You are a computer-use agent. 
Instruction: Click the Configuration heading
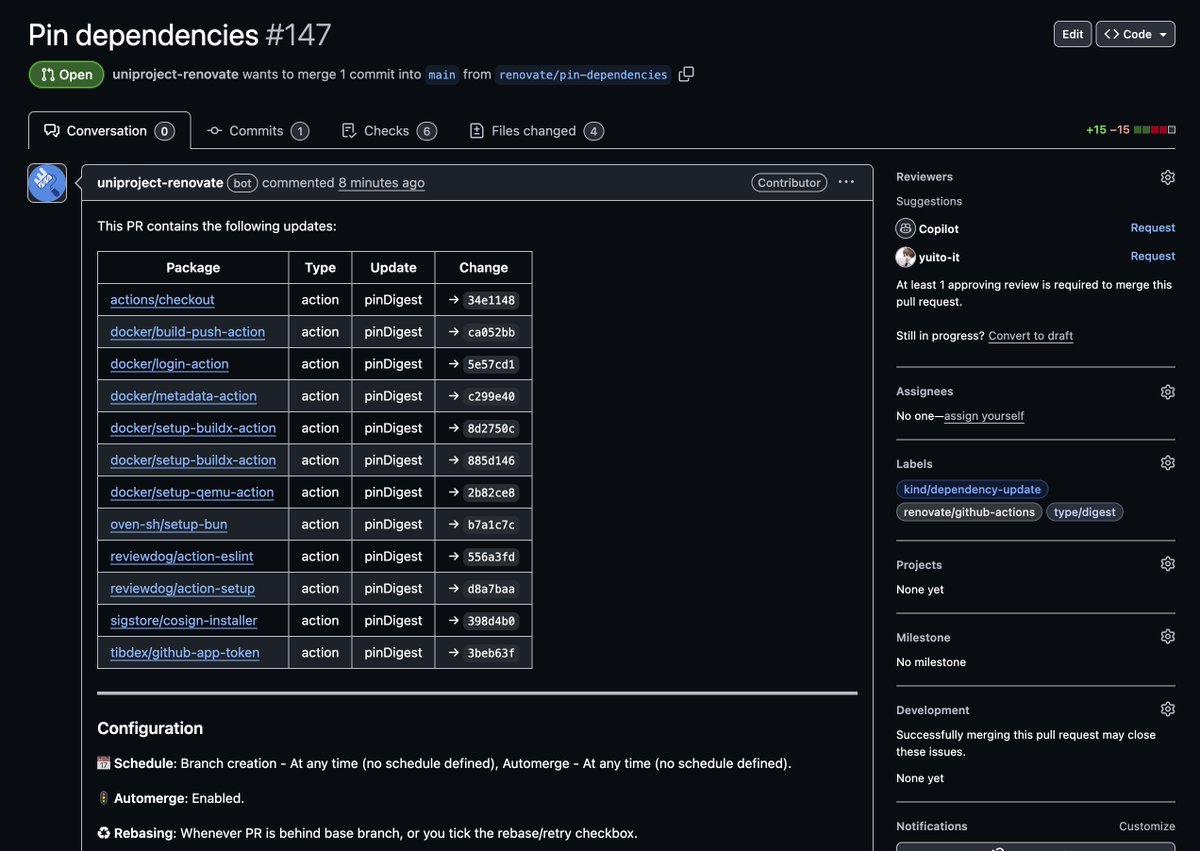[x=150, y=728]
